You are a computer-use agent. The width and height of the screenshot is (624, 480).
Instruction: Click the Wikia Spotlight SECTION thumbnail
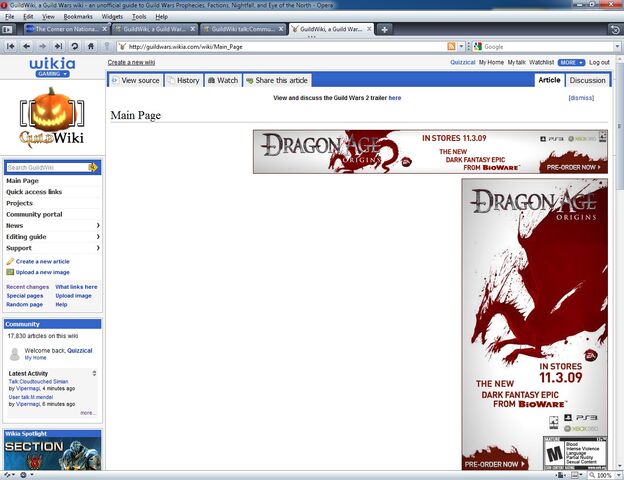(x=53, y=454)
